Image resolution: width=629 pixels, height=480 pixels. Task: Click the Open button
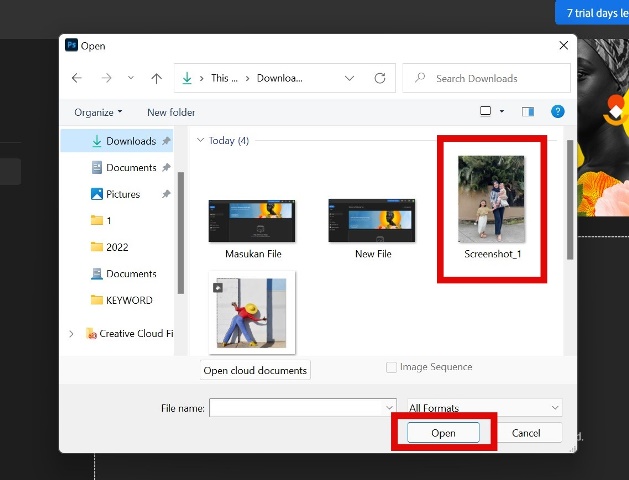pos(443,433)
